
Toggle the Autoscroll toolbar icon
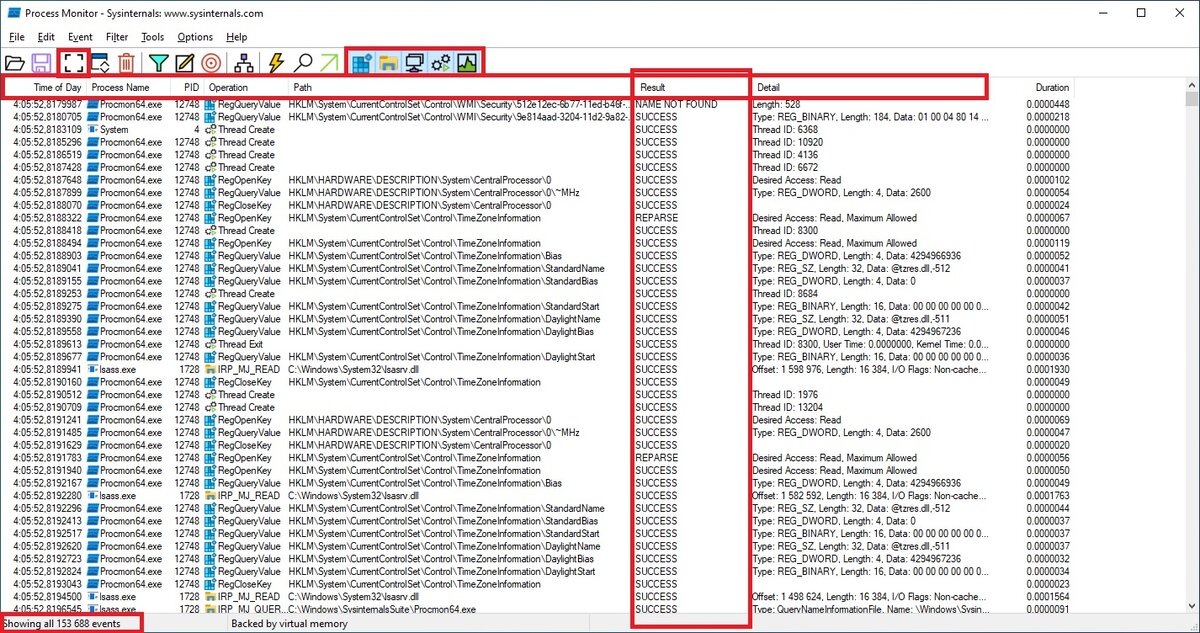pos(100,63)
